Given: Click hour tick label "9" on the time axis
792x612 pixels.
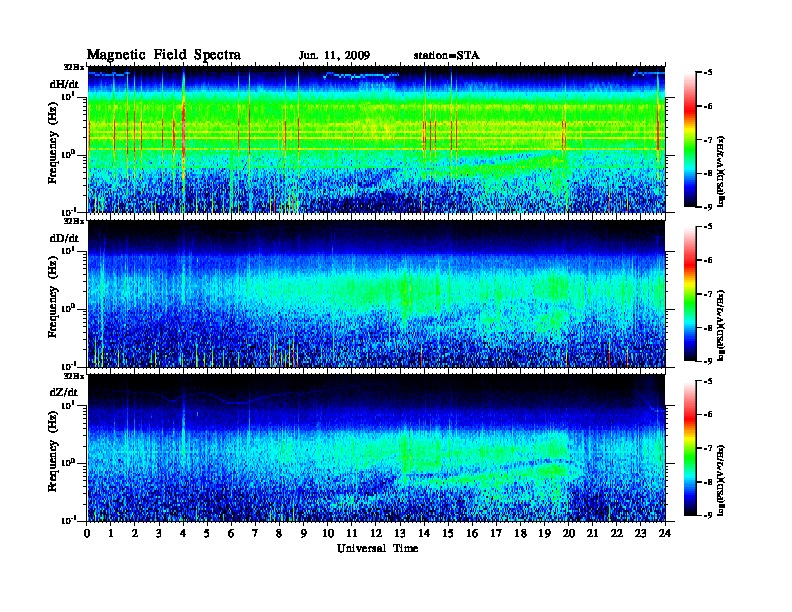Looking at the screenshot, I should click(304, 533).
